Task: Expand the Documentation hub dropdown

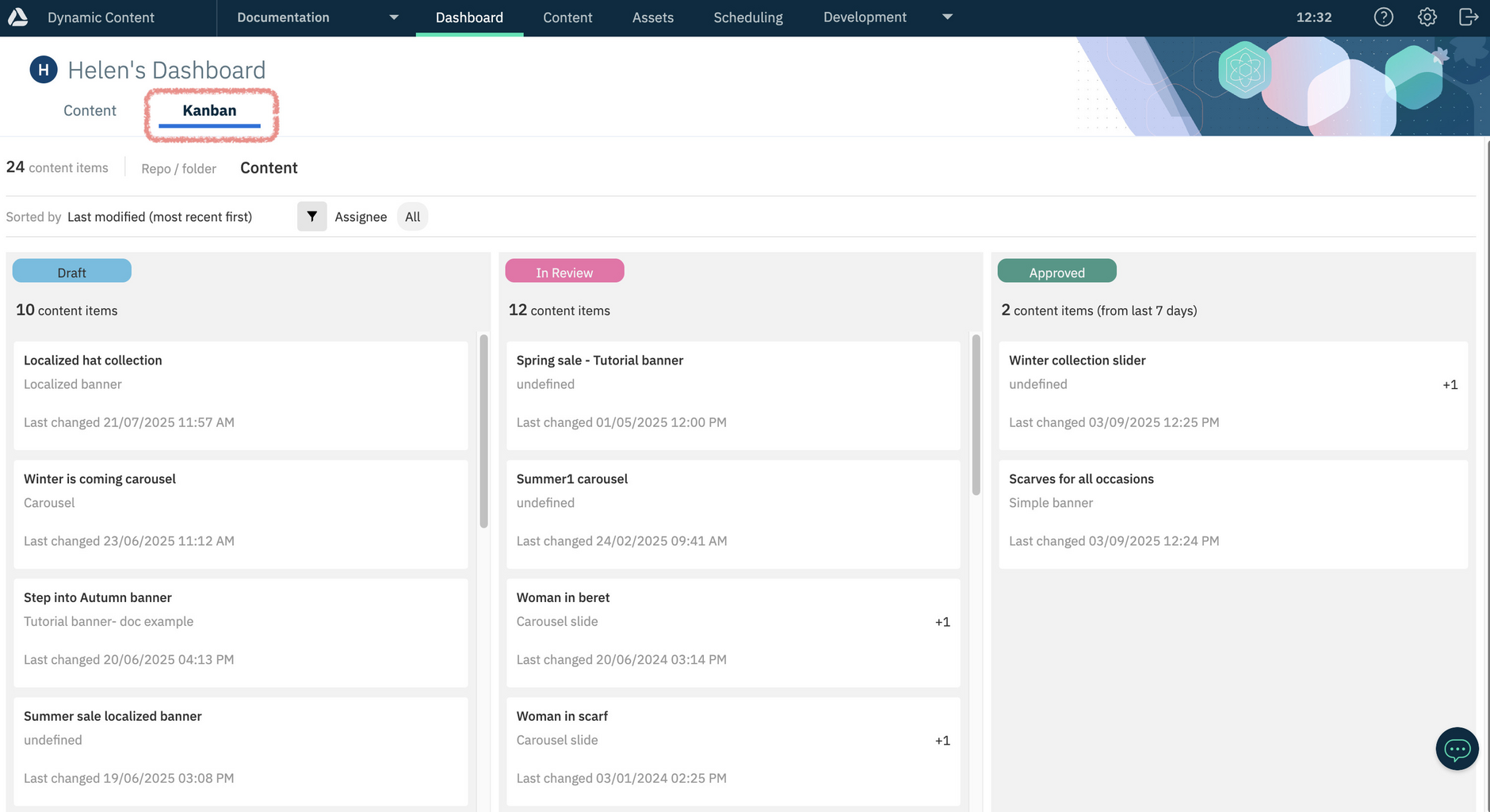Action: [394, 17]
